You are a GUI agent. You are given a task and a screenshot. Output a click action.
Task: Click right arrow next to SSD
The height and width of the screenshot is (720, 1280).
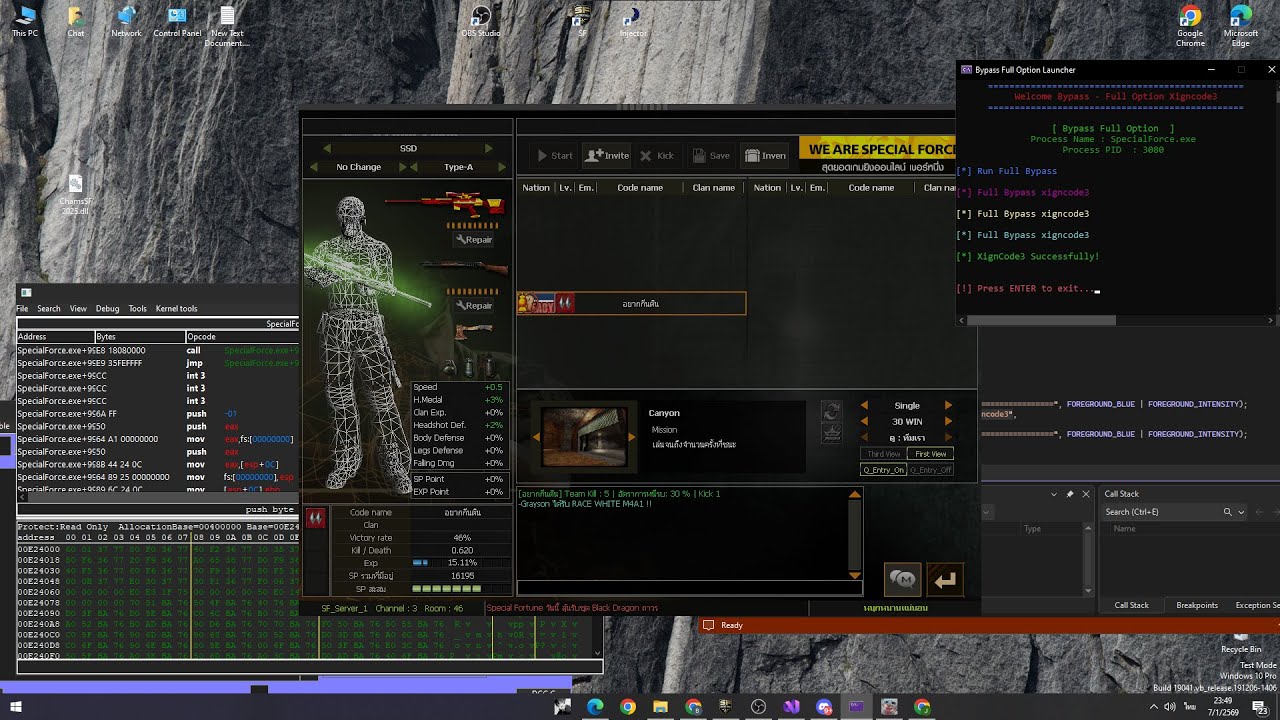coord(489,148)
